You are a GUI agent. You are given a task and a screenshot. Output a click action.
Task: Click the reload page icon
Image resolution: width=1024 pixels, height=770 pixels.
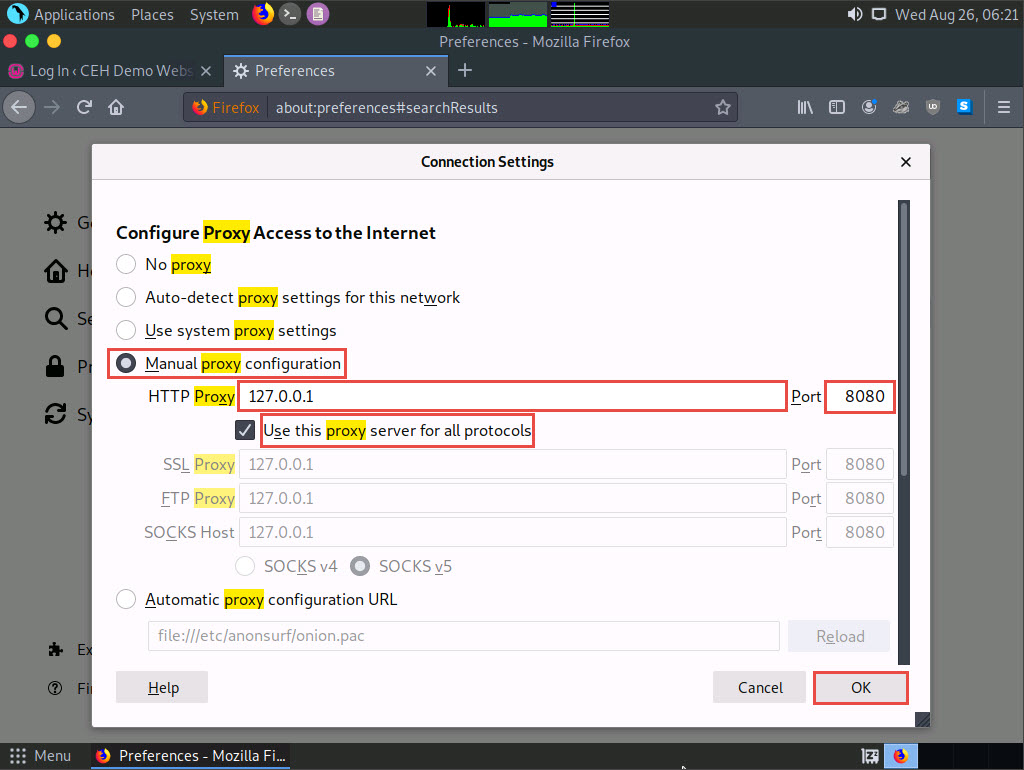click(85, 107)
